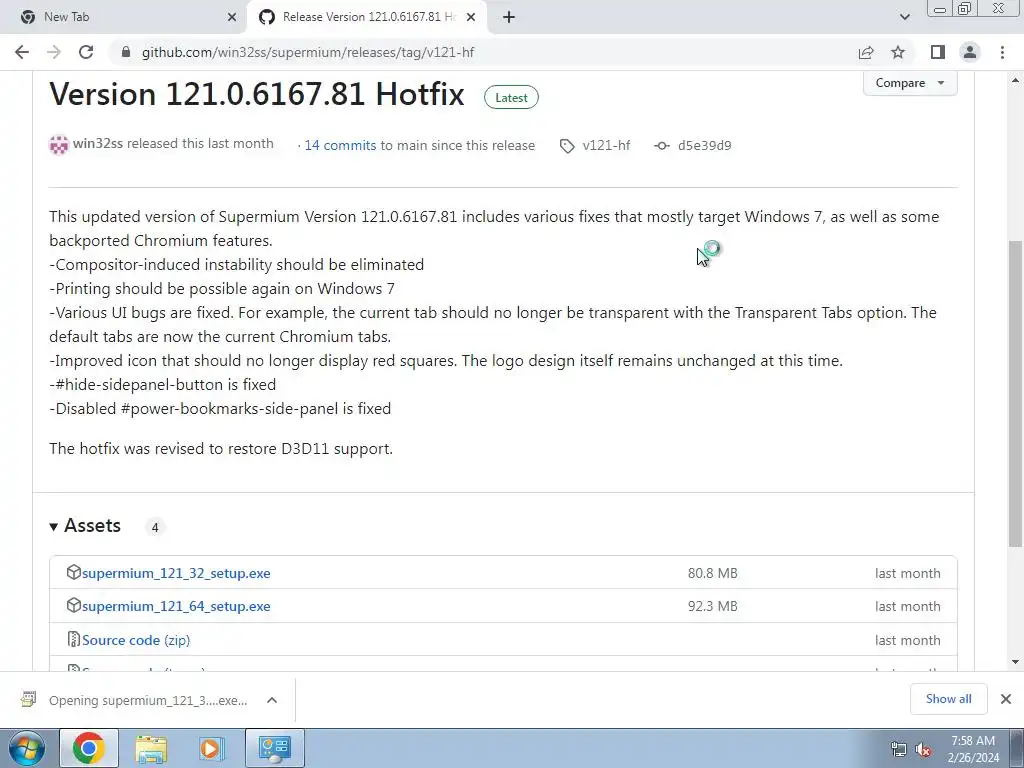This screenshot has width=1024, height=768.
Task: Switch to the New Tab tab
Action: pos(124,17)
